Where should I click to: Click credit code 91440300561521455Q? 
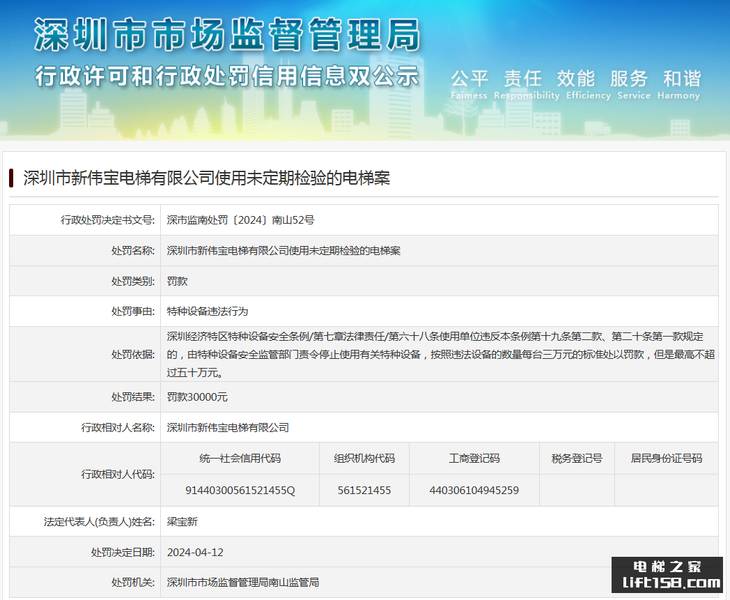(x=240, y=490)
